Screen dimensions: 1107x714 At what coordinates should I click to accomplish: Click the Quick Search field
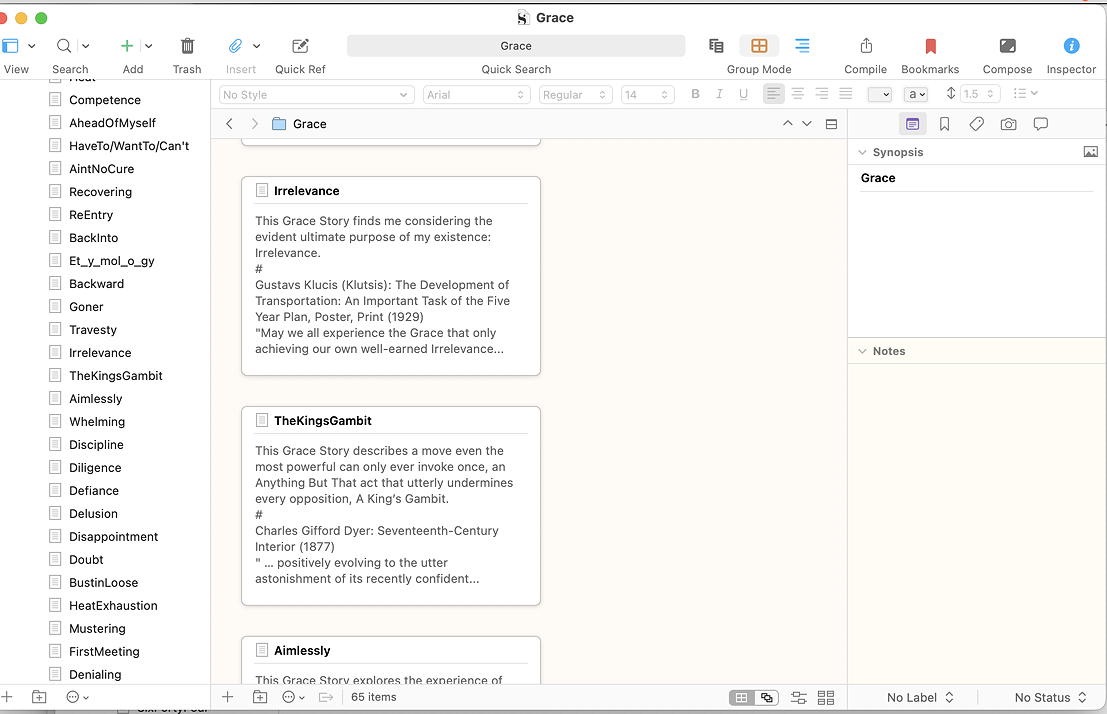(x=516, y=46)
